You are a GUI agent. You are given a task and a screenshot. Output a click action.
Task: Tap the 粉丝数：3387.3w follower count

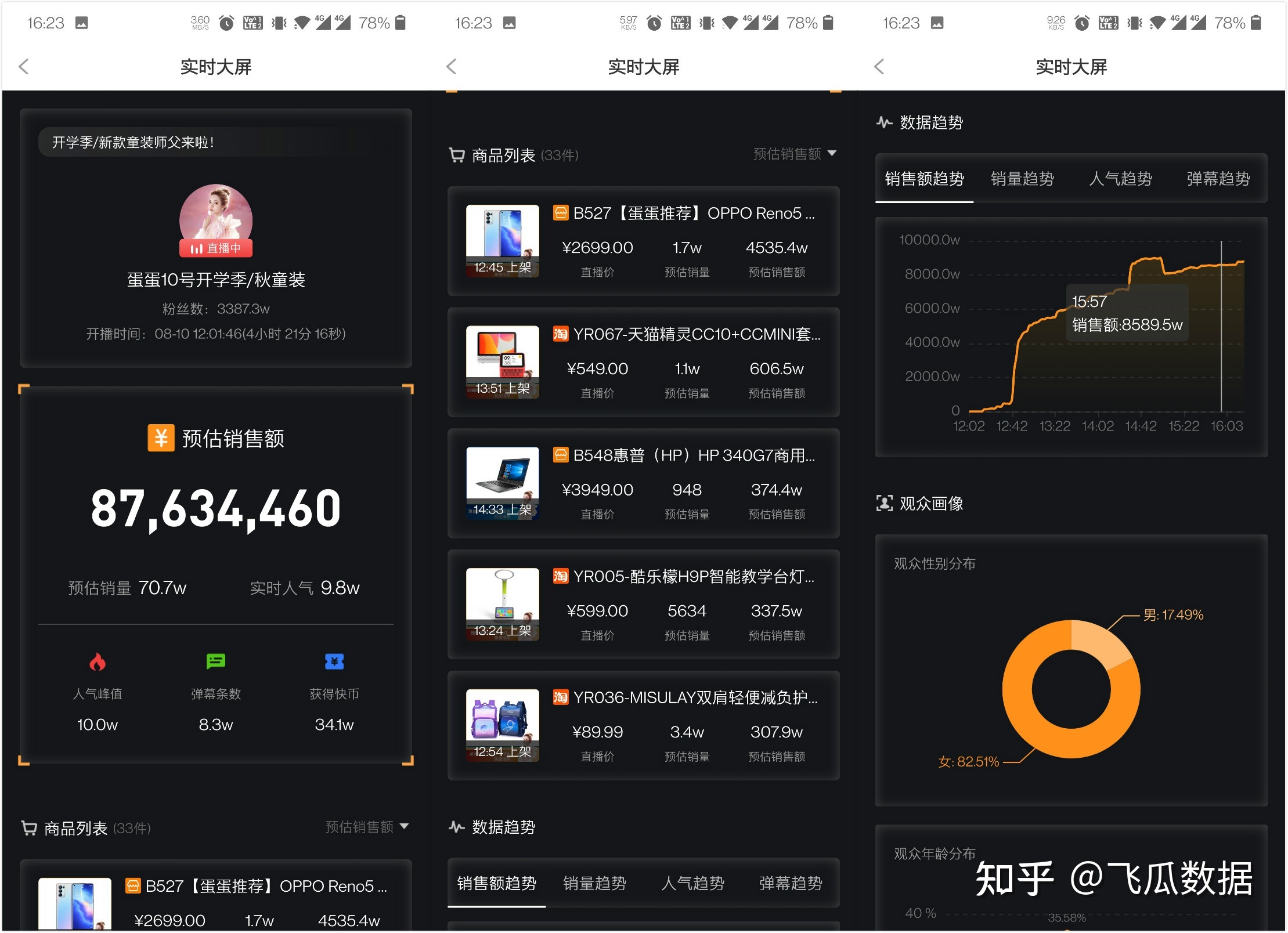tap(216, 309)
